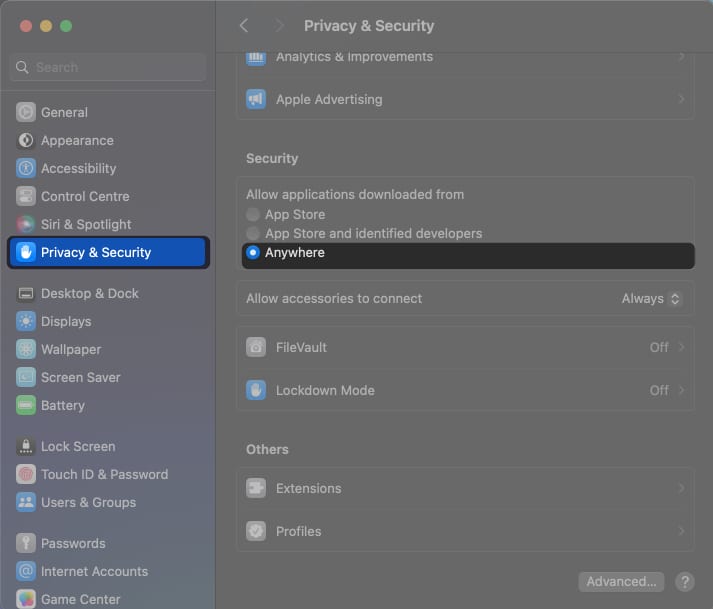Image resolution: width=713 pixels, height=609 pixels.
Task: Click the Accessibility icon in sidebar
Action: click(x=26, y=168)
